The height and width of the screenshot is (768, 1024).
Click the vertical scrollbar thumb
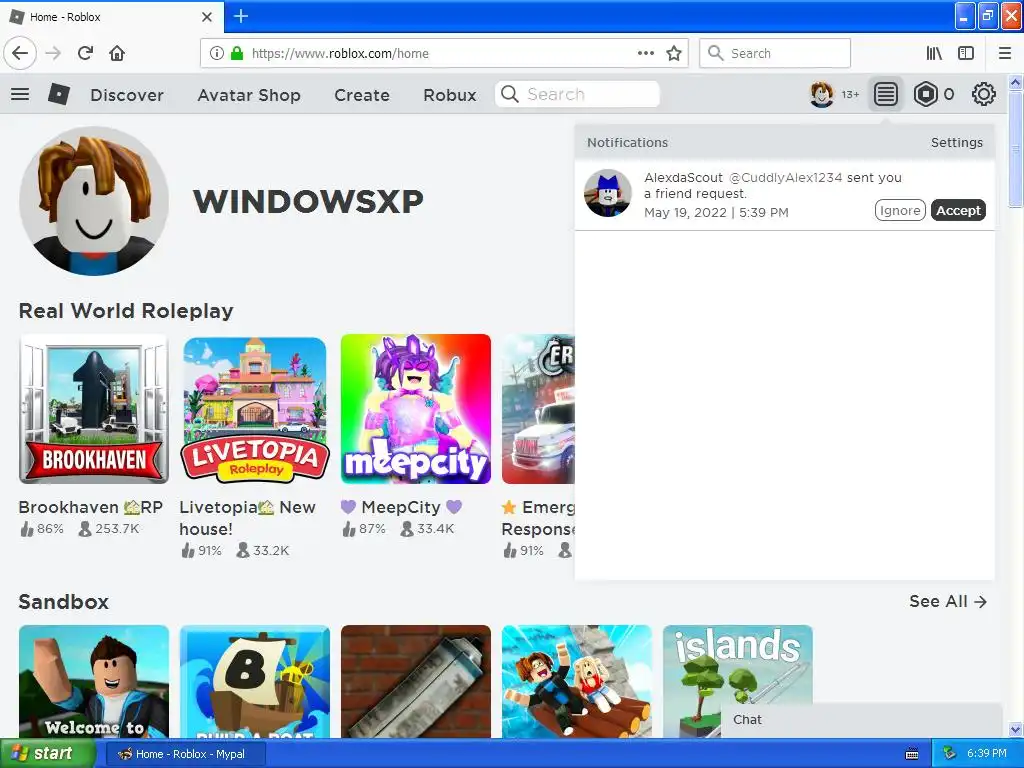click(1015, 149)
